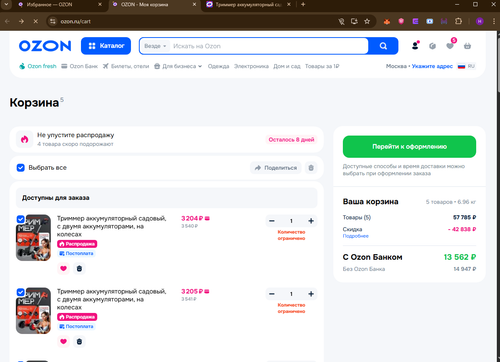Screen dimensions: 500x362
Task: Go to the Одежда category
Action: pyautogui.click(x=218, y=66)
